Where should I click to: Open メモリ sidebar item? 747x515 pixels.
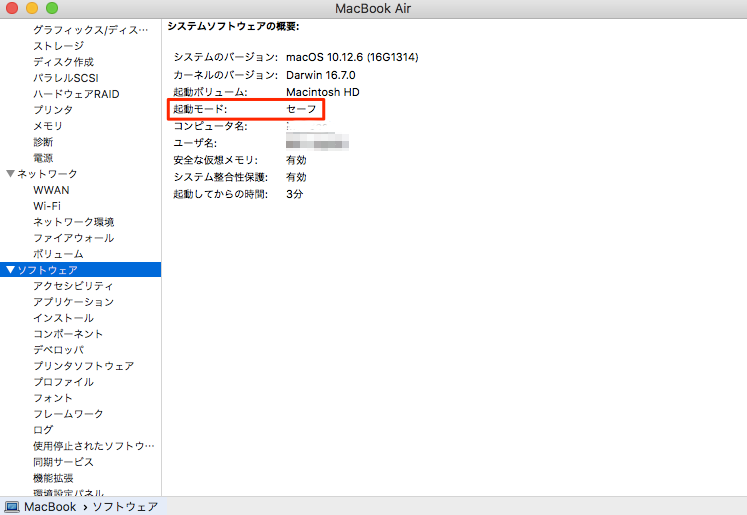pos(48,126)
